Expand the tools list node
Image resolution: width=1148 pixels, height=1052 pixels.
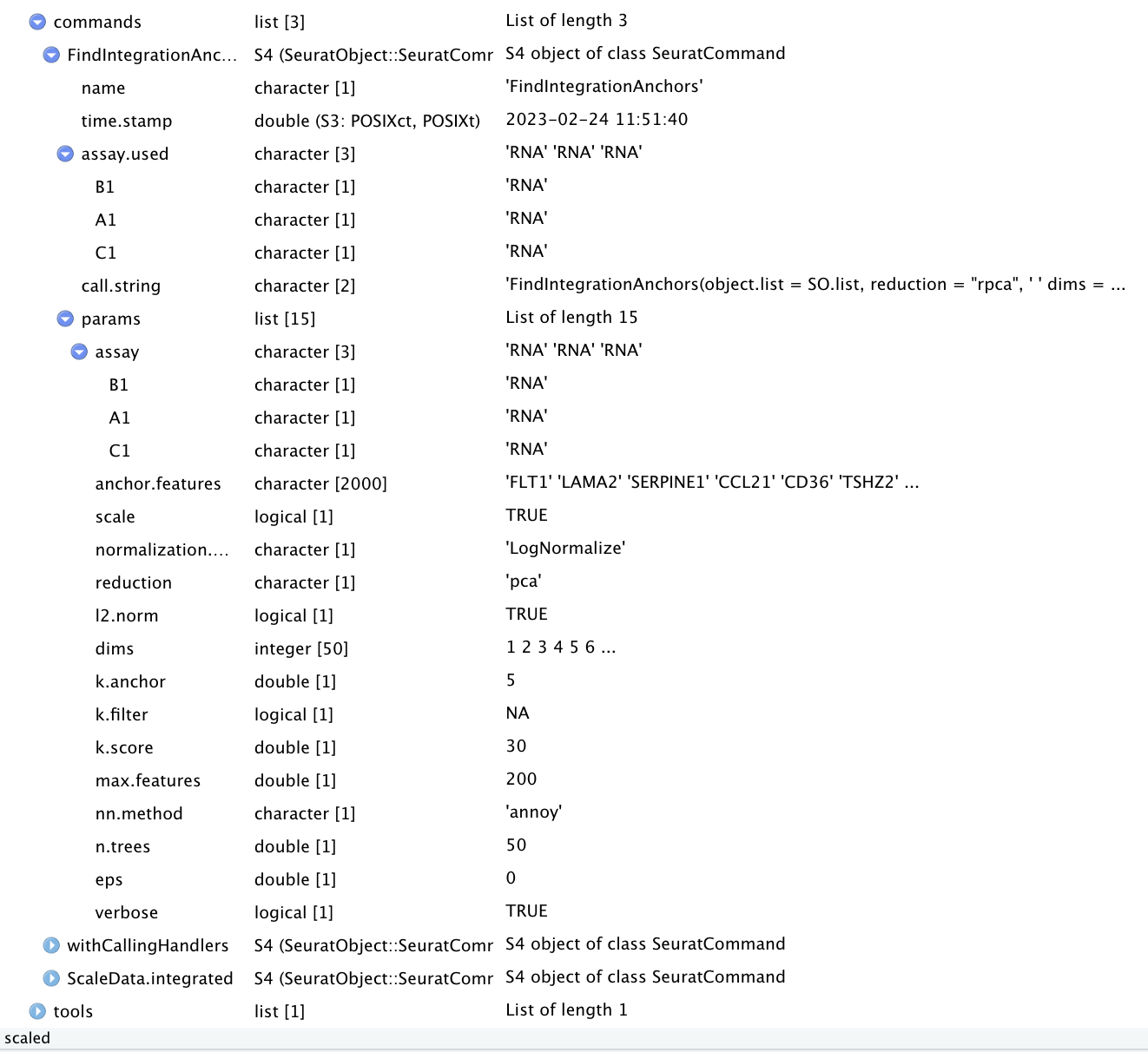pyautogui.click(x=37, y=1011)
